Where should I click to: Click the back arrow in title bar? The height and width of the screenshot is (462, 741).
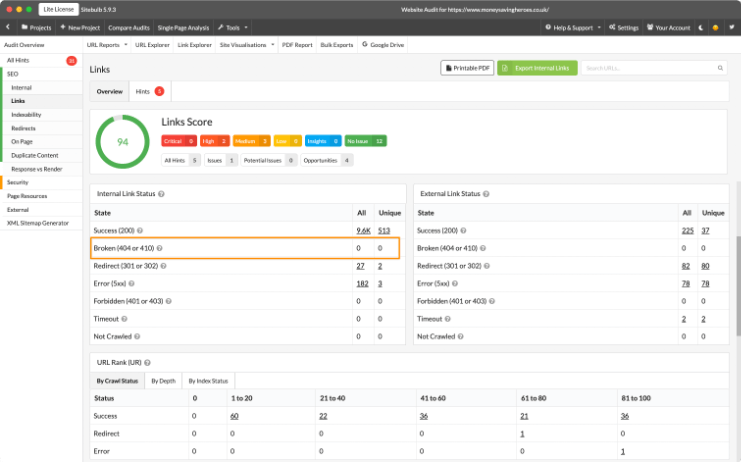[11, 28]
